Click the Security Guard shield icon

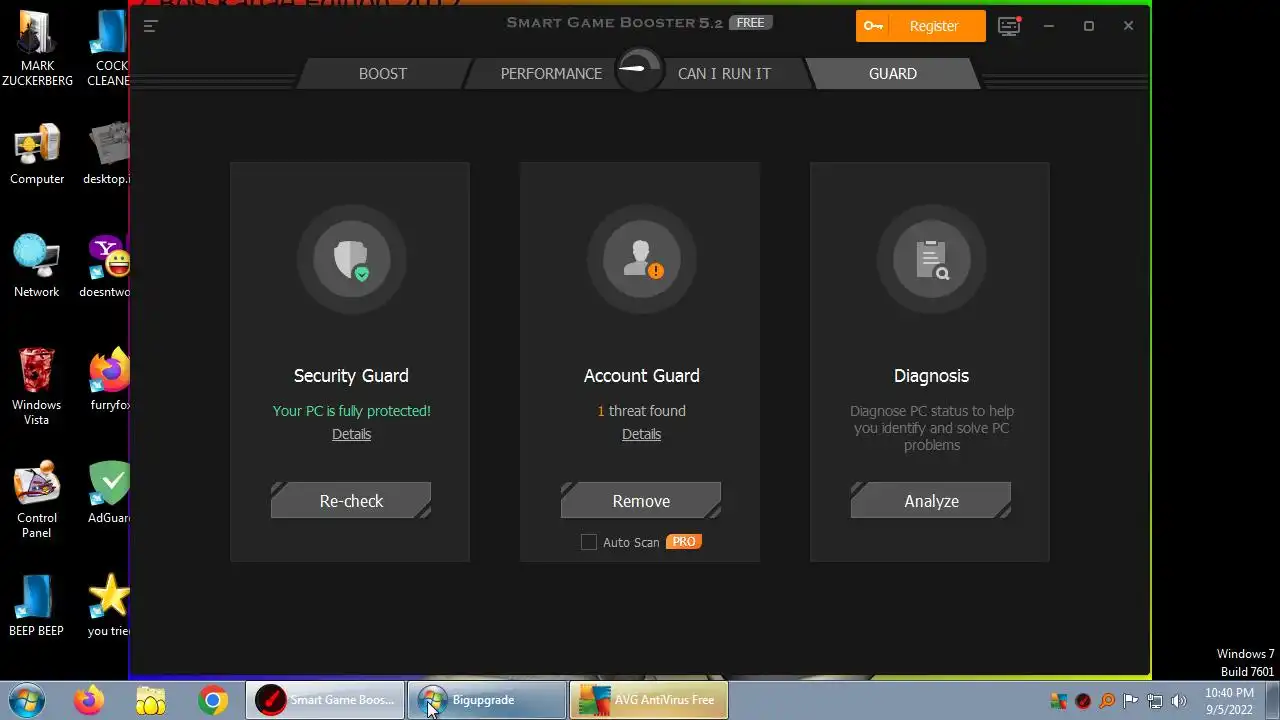(x=351, y=259)
